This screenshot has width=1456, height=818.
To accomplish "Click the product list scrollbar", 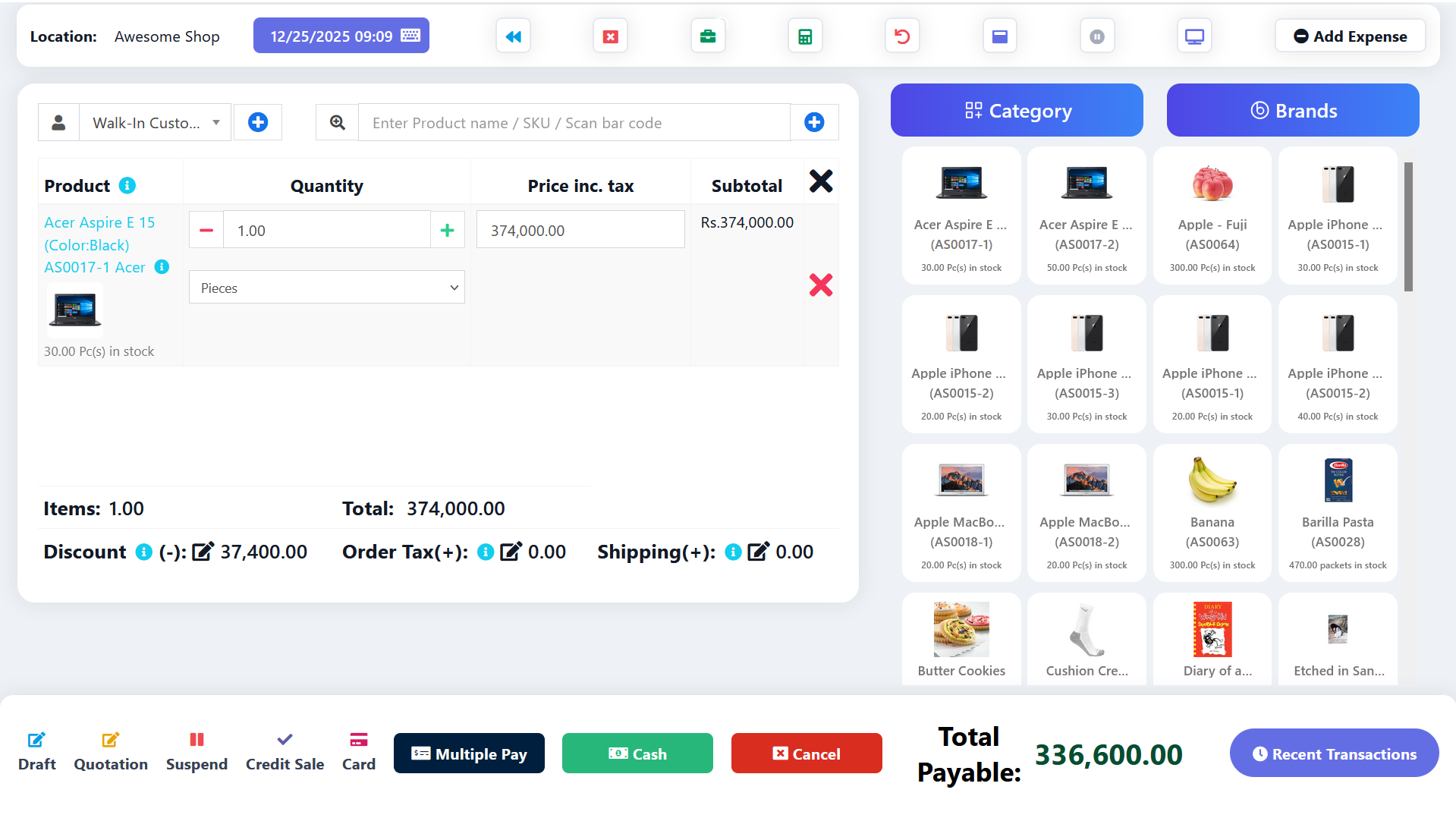I will 1408,228.
